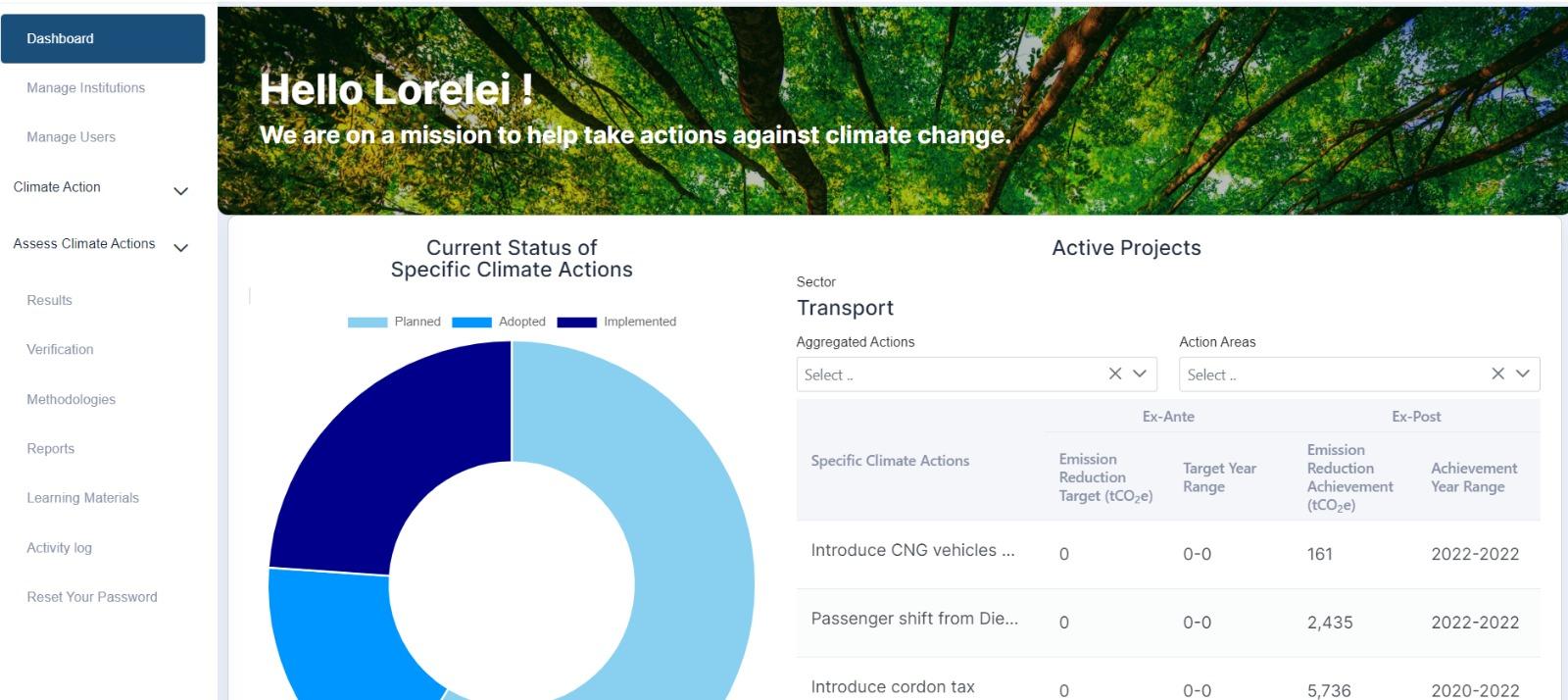Image resolution: width=1568 pixels, height=700 pixels.
Task: Open the Methodologies page
Action: click(71, 399)
